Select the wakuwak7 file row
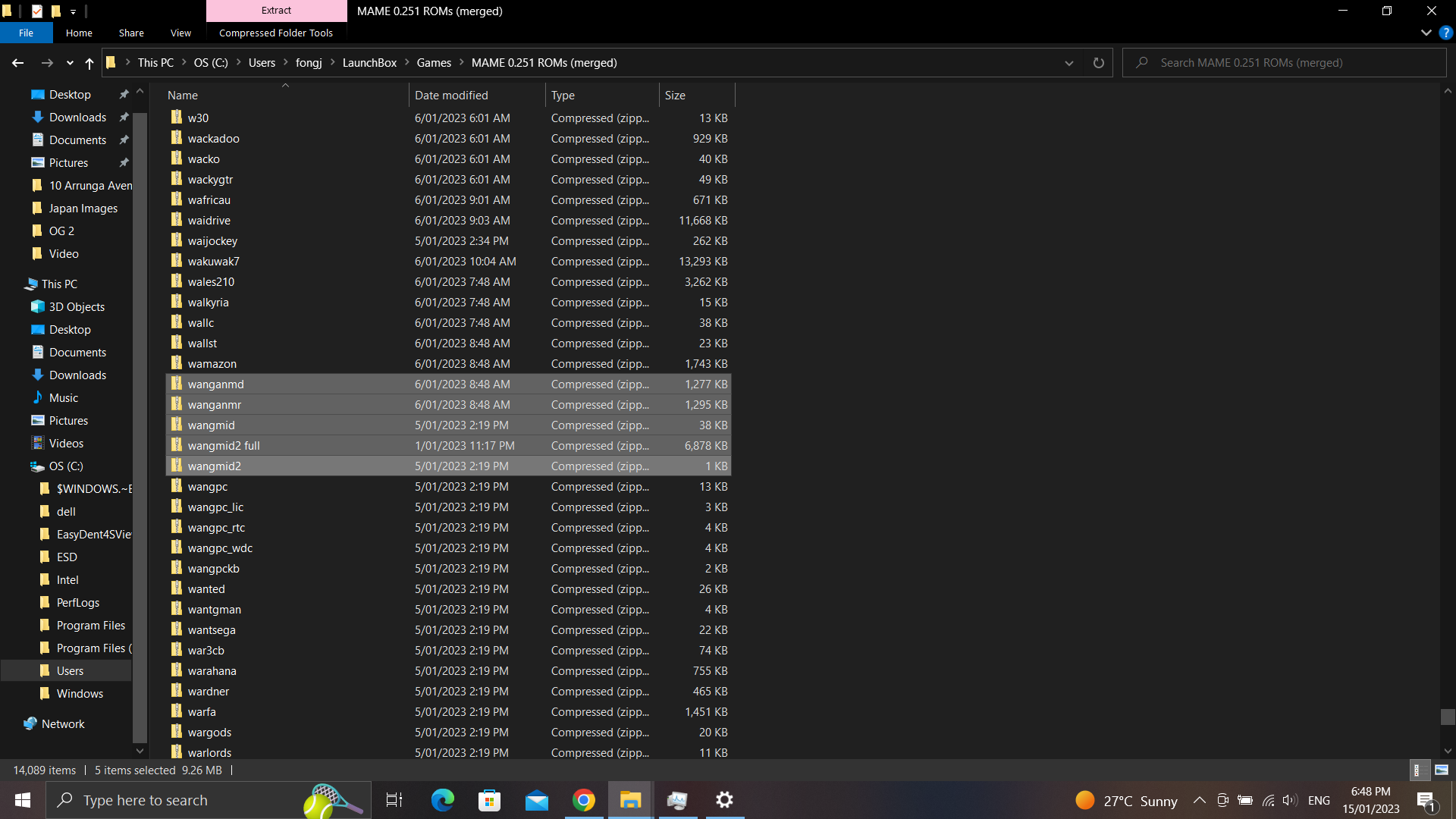Viewport: 1456px width, 819px height. (x=448, y=262)
